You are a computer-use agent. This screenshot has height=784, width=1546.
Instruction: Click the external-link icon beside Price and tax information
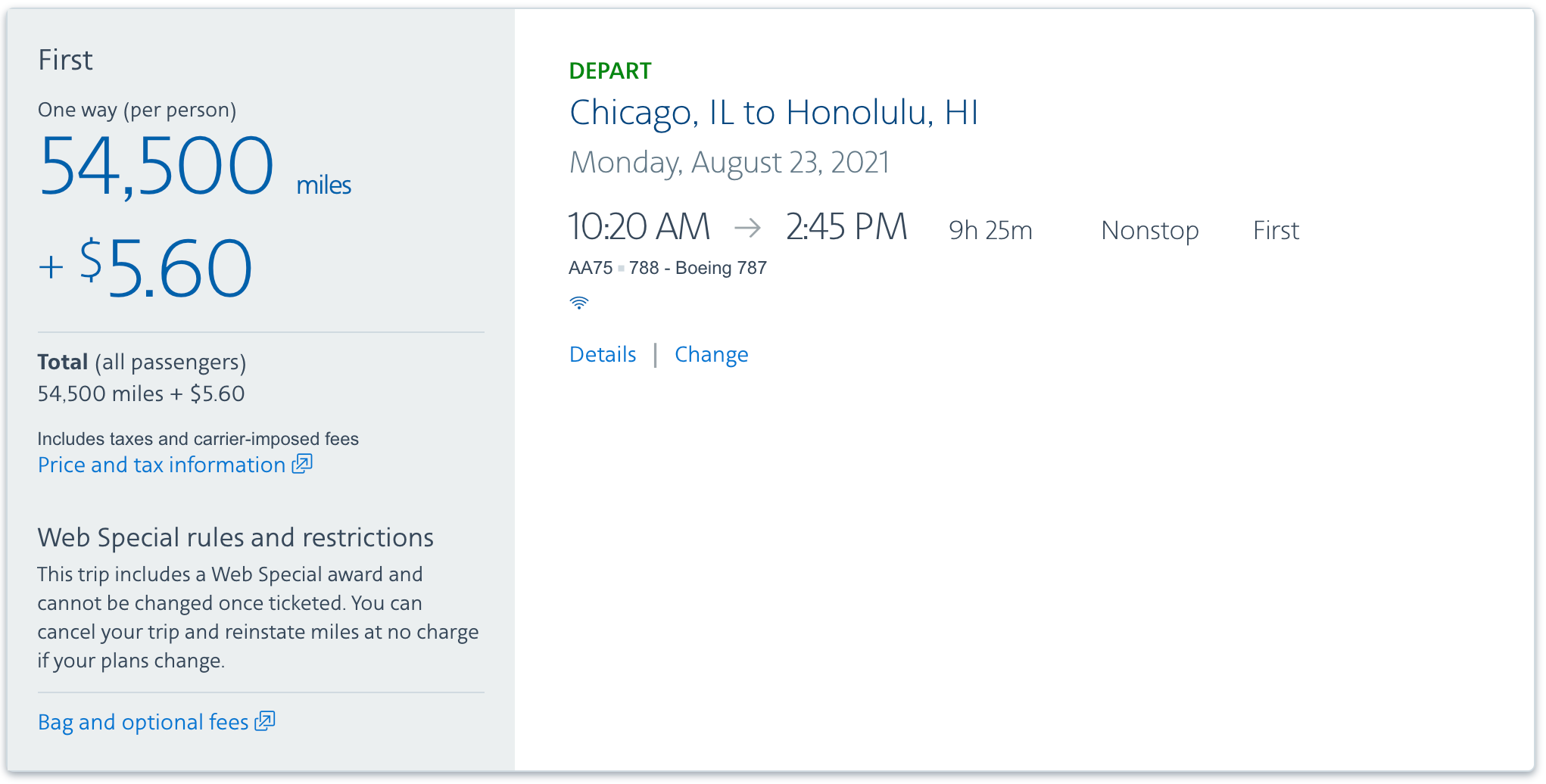[303, 463]
